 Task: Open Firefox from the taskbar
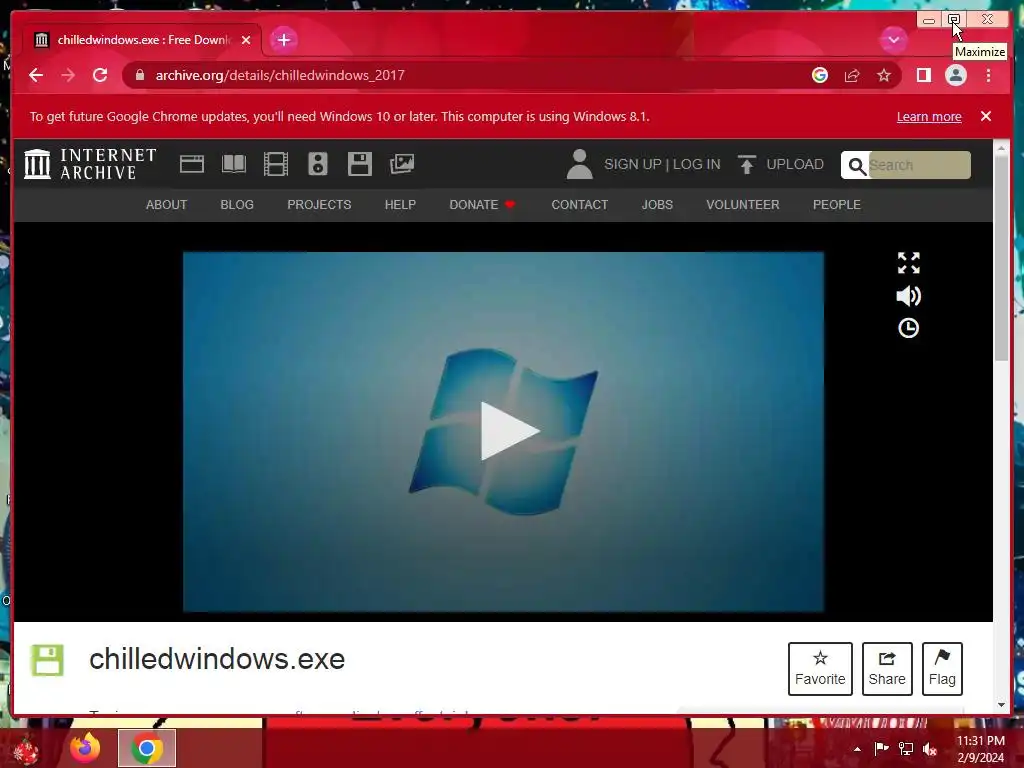[86, 748]
